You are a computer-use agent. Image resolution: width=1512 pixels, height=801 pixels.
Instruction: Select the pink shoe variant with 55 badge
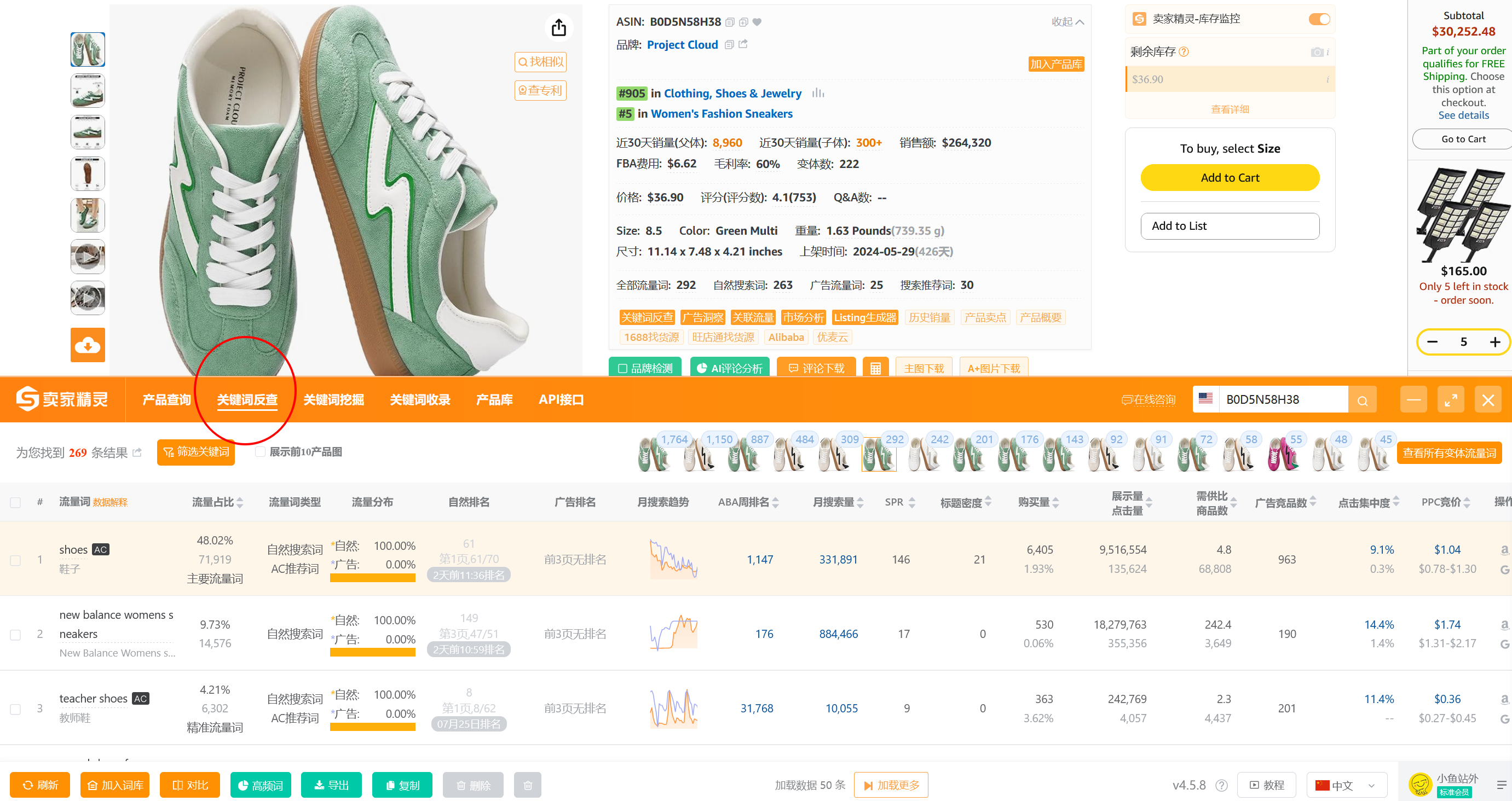pos(1283,454)
